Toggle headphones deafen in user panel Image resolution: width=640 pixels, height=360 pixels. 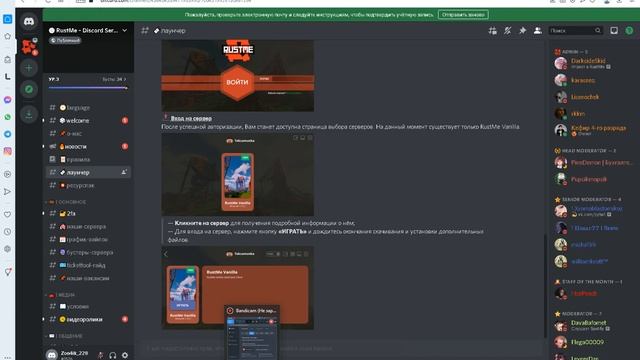[113, 355]
